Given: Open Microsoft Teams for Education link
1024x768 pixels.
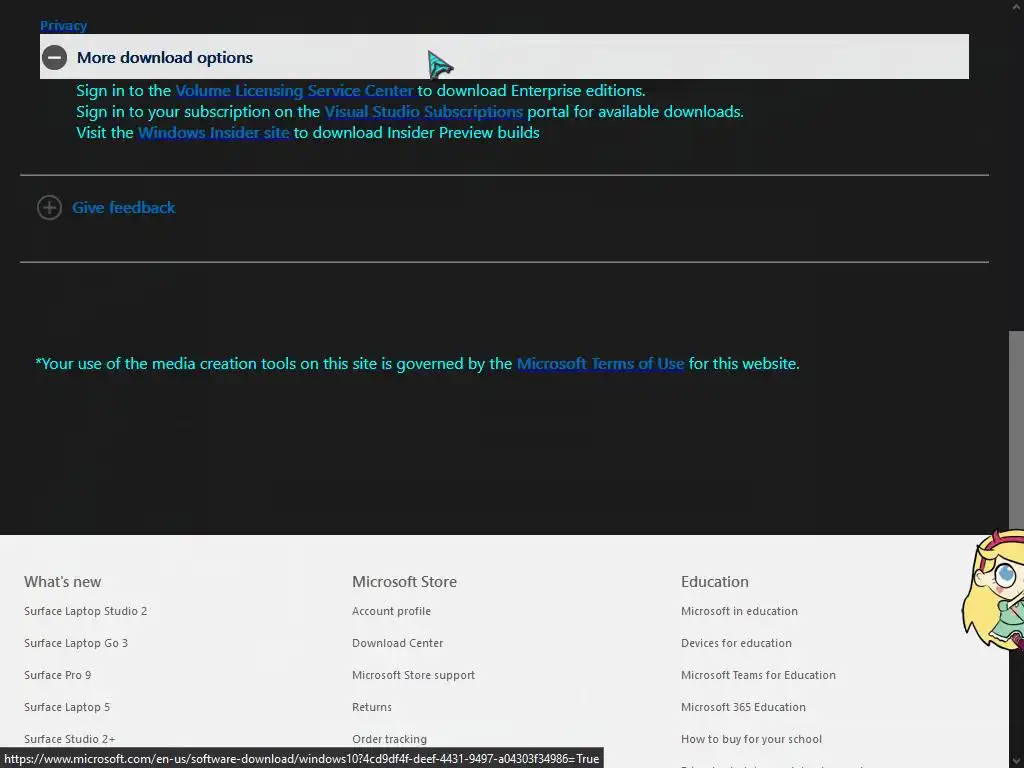Looking at the screenshot, I should click(758, 675).
